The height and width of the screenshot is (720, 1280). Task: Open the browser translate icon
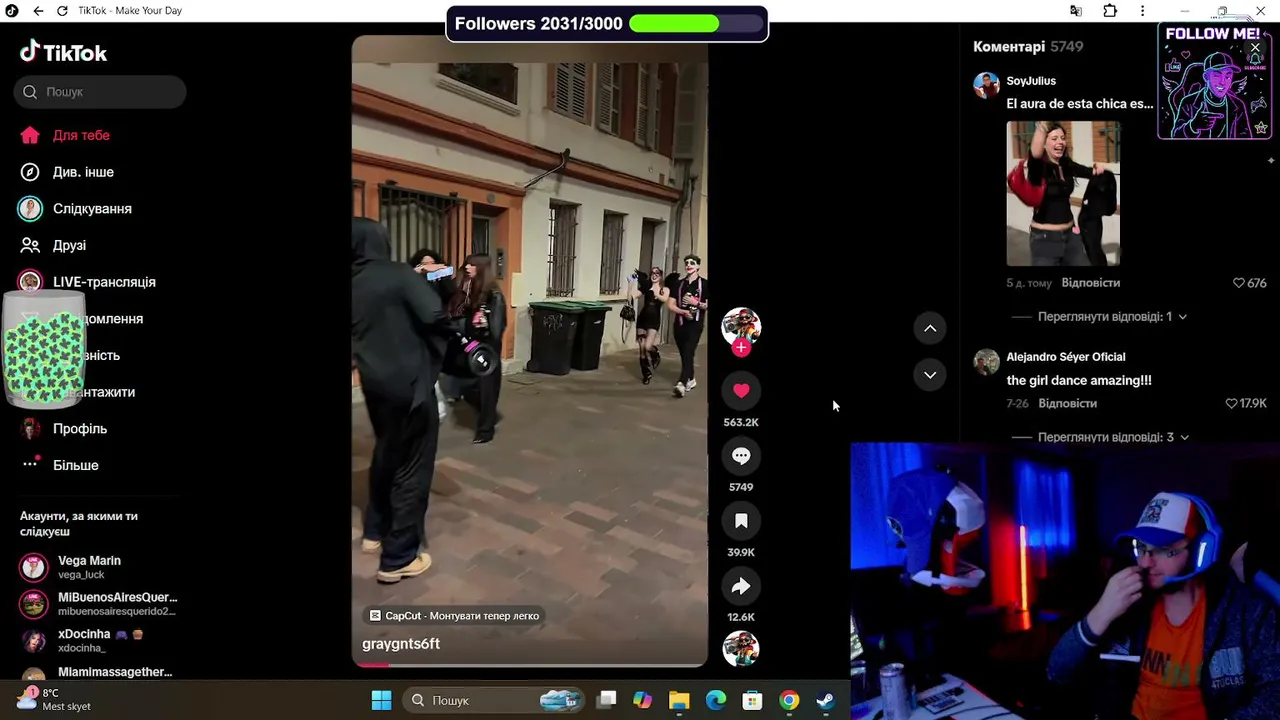pos(1075,11)
